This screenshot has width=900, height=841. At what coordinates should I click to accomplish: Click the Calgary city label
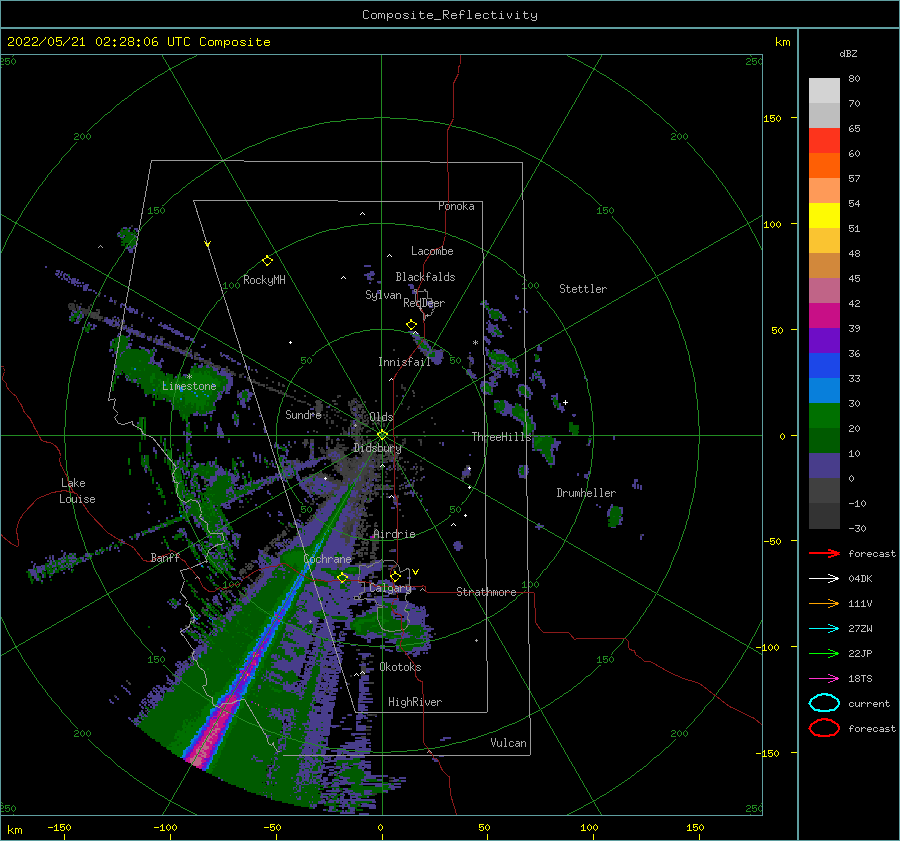point(390,588)
